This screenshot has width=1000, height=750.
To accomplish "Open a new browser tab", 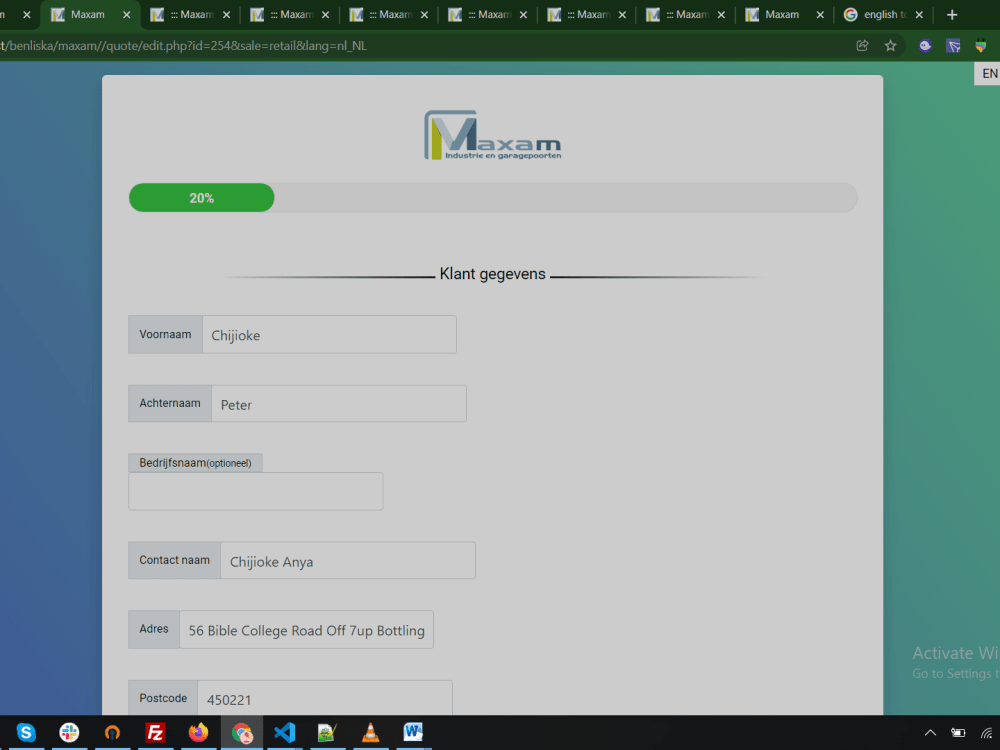I will pos(952,15).
